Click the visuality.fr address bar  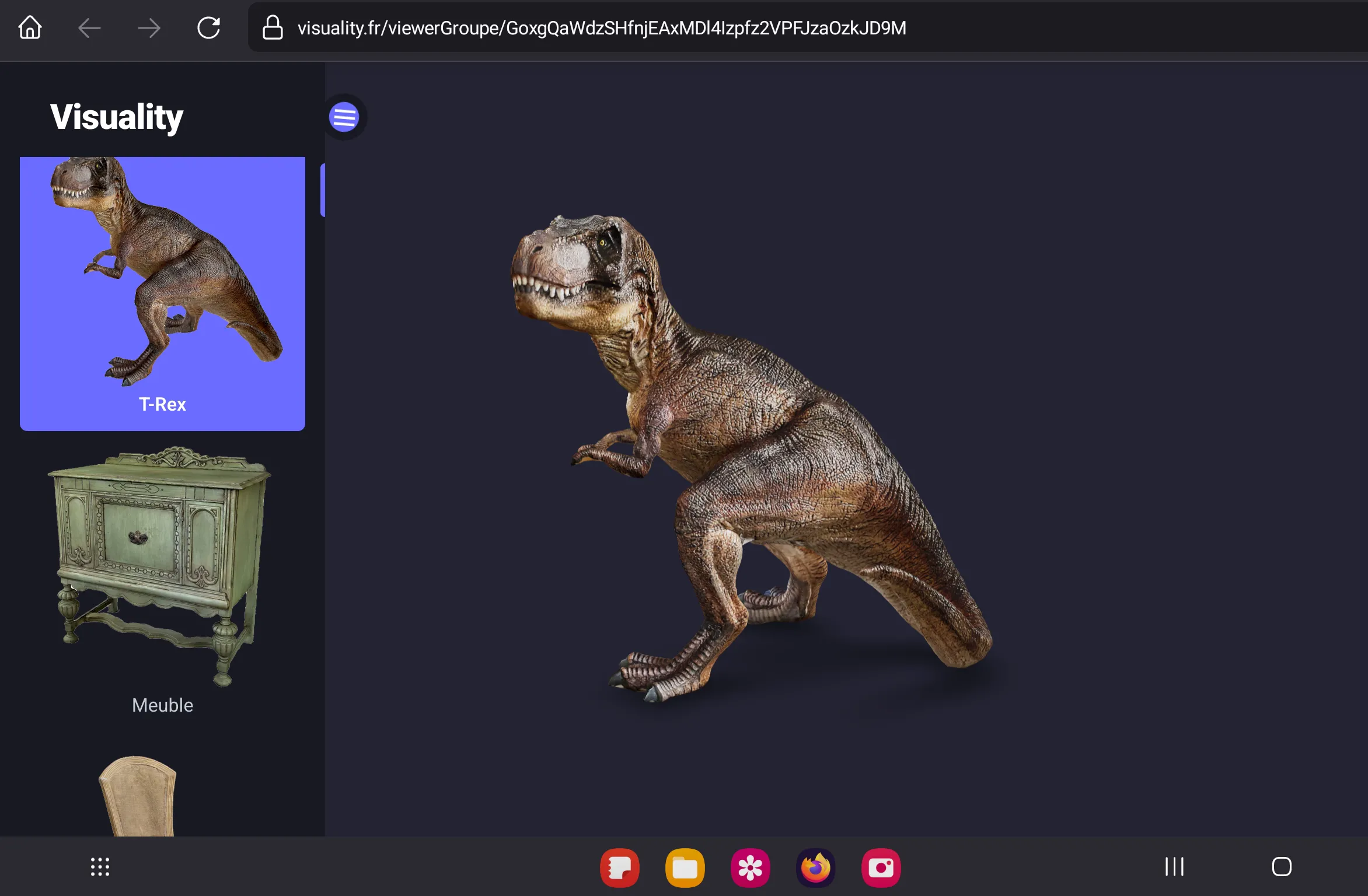(x=601, y=27)
